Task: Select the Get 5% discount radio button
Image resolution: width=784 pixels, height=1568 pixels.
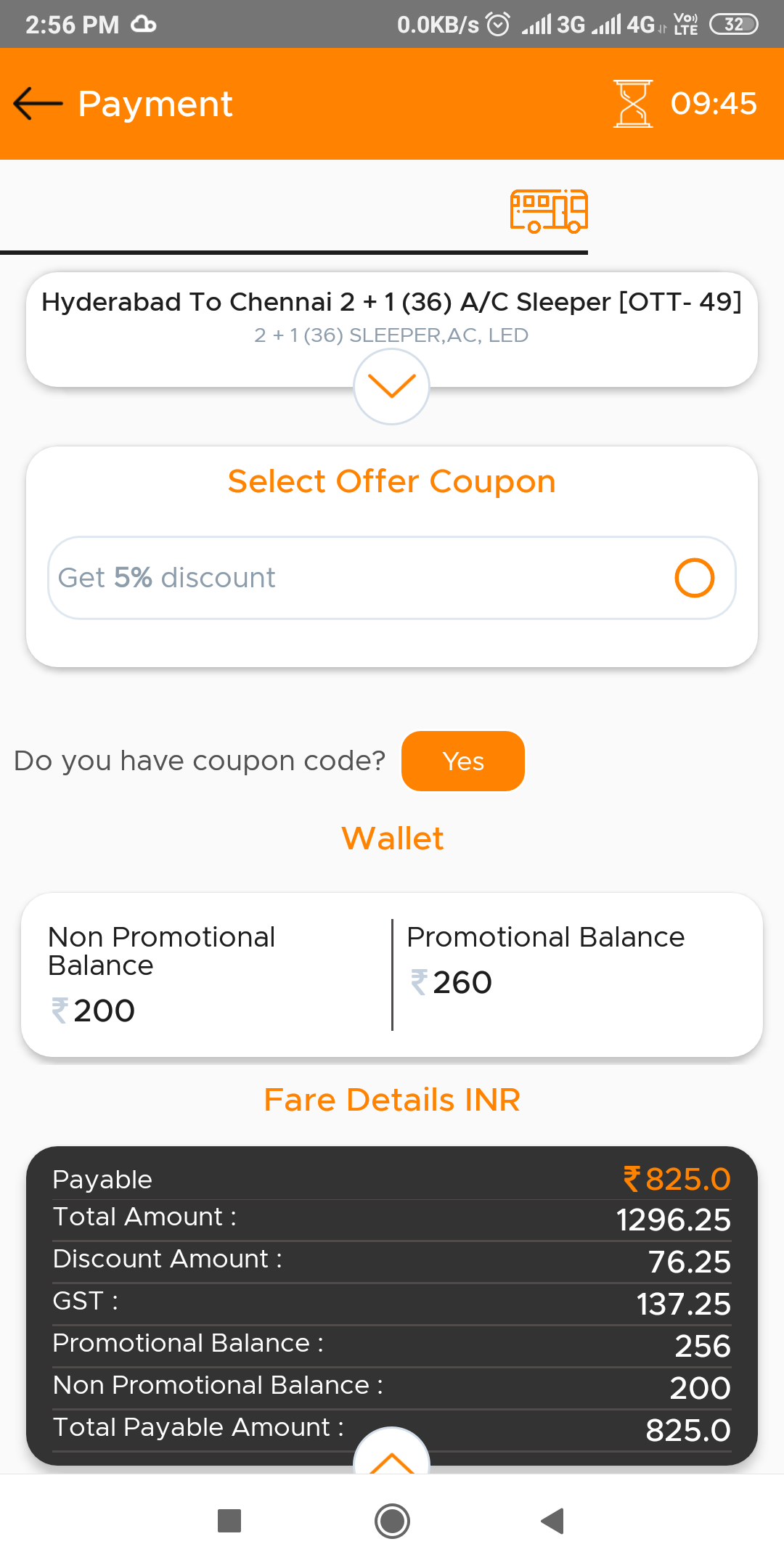Action: coord(694,578)
